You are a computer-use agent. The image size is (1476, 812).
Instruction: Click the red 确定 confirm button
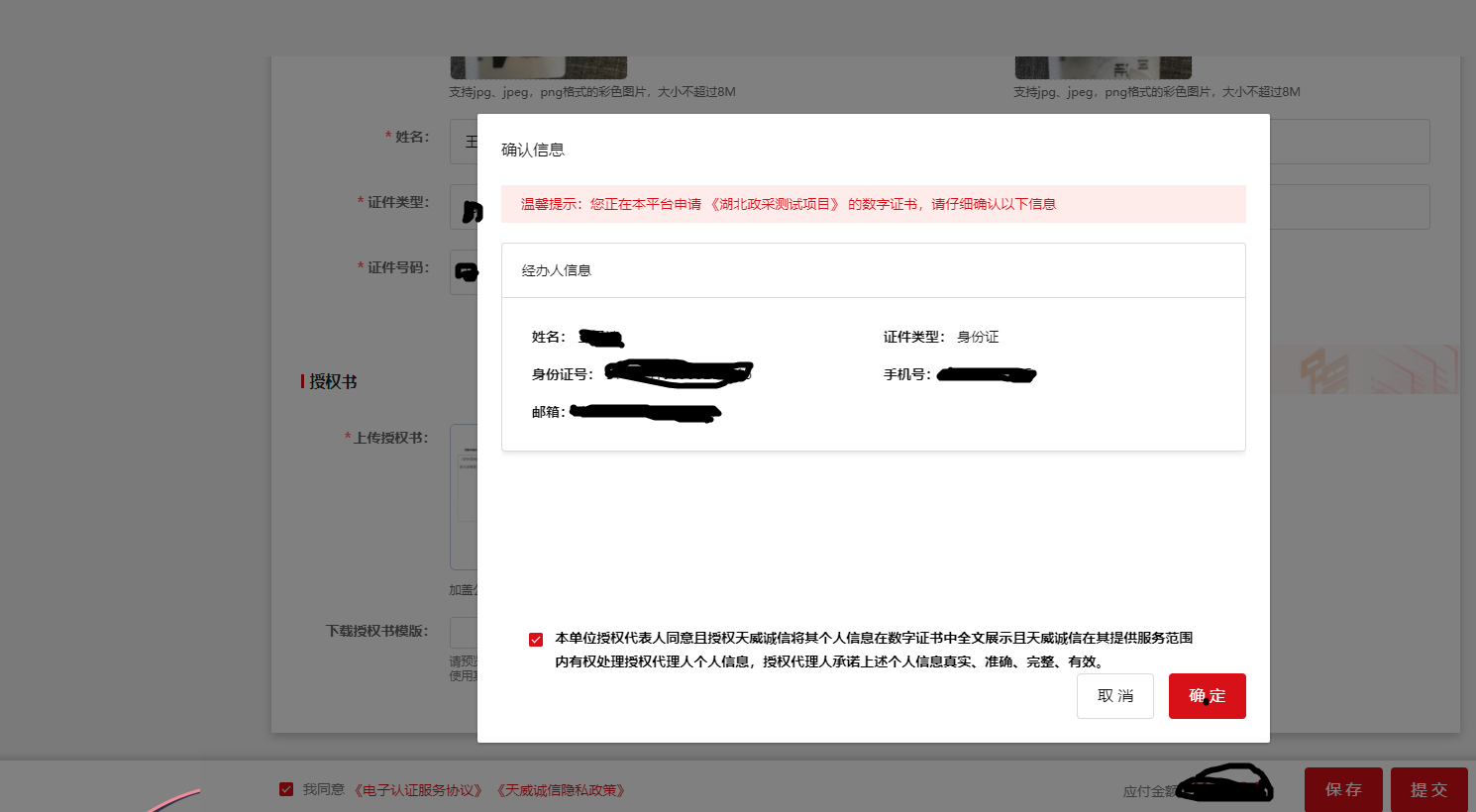click(1207, 696)
